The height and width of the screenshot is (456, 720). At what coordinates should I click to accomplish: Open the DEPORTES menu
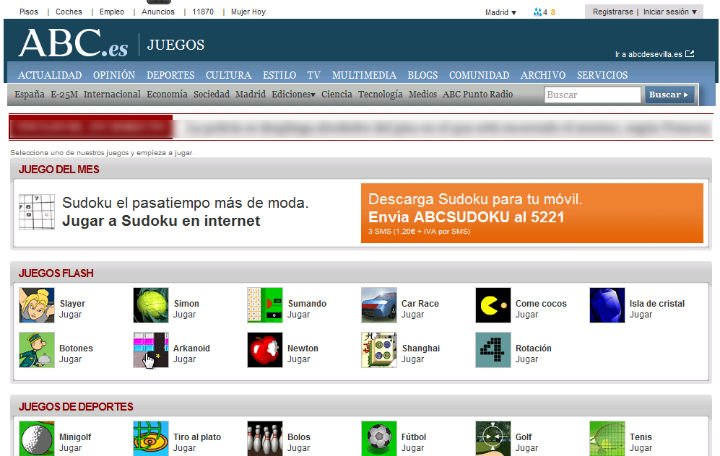170,75
